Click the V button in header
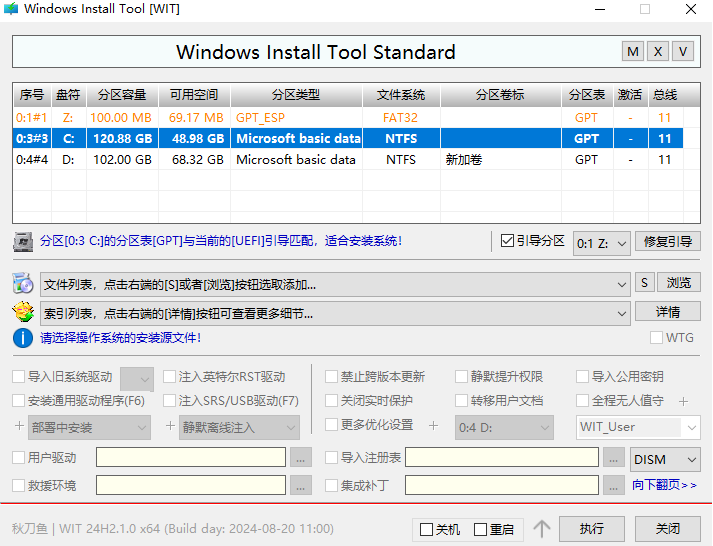 point(683,52)
